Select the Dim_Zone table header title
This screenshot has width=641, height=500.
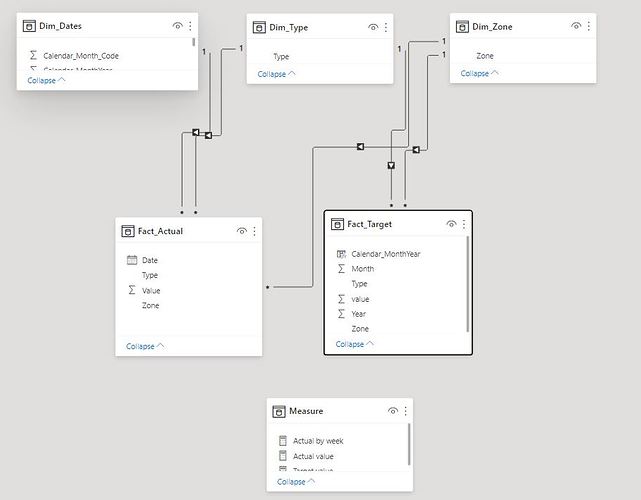pyautogui.click(x=492, y=26)
